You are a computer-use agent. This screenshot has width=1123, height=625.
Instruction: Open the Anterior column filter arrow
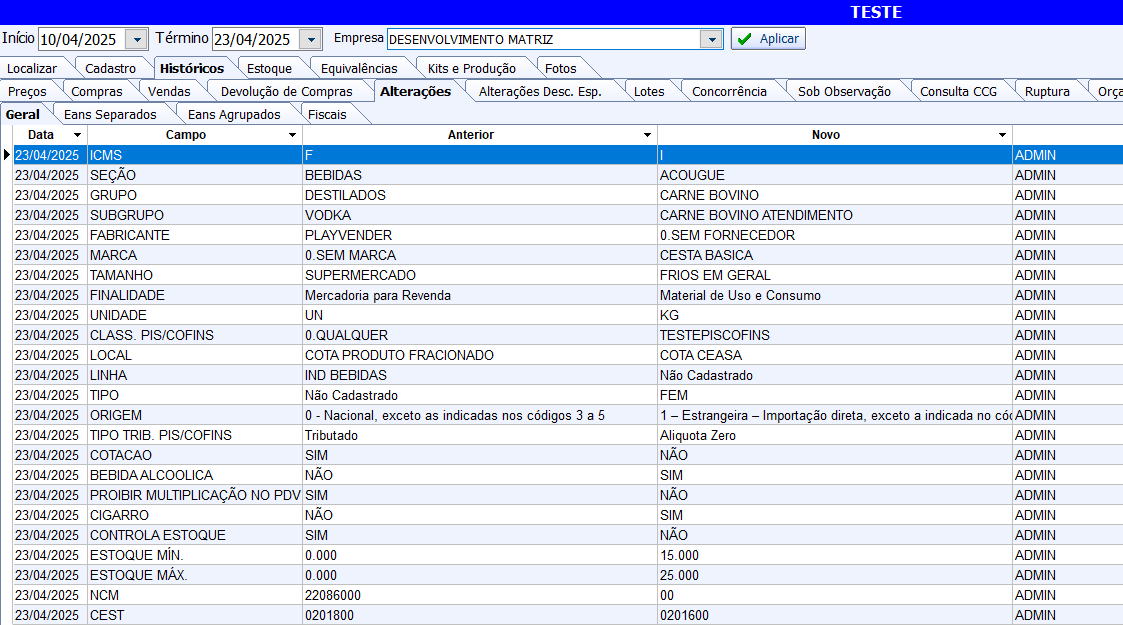[647, 135]
